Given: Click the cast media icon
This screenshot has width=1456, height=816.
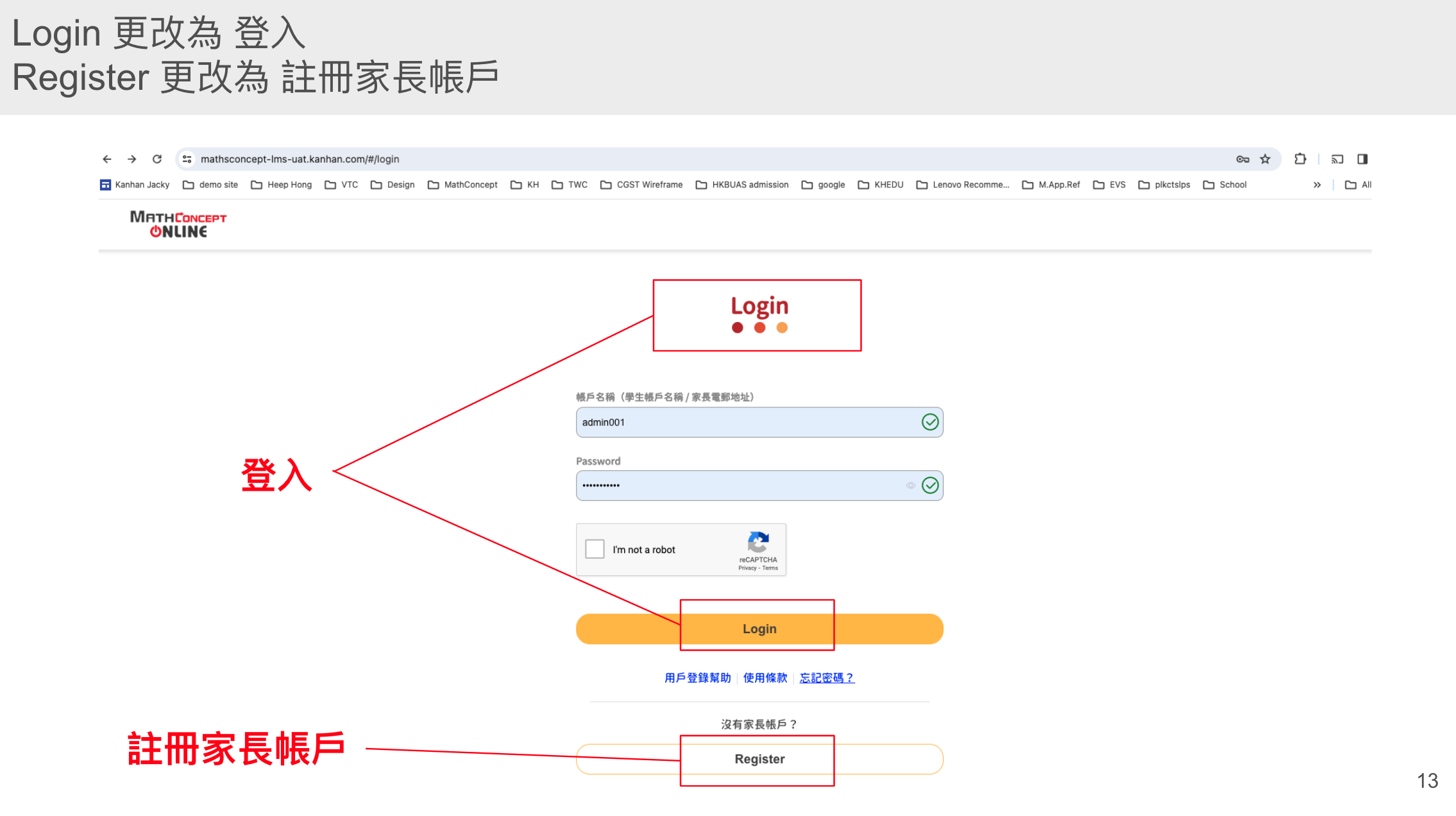Looking at the screenshot, I should 1337,159.
